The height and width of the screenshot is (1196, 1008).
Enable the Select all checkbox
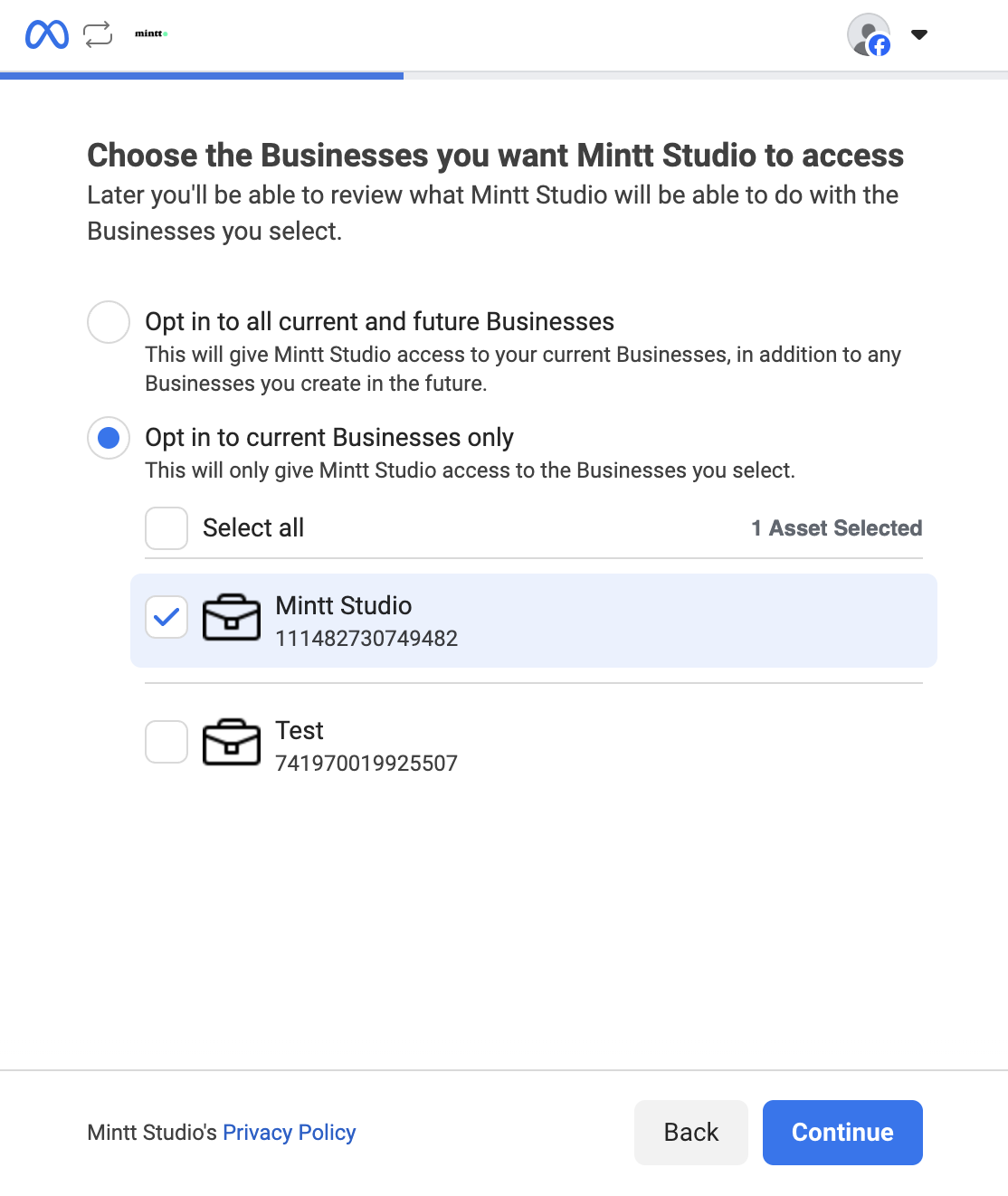pos(166,527)
